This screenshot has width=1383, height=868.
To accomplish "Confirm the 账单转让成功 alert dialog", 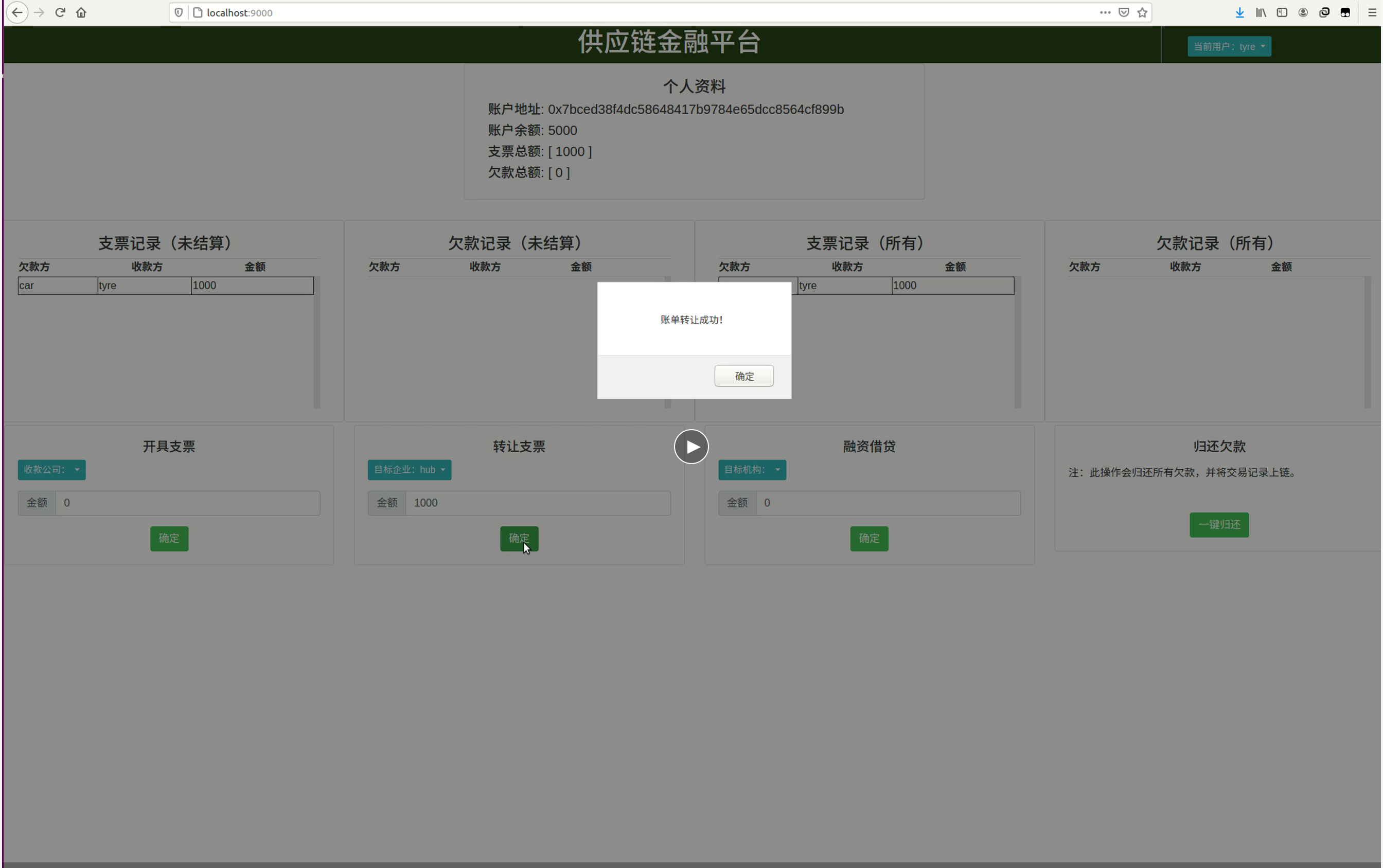I will [x=743, y=376].
